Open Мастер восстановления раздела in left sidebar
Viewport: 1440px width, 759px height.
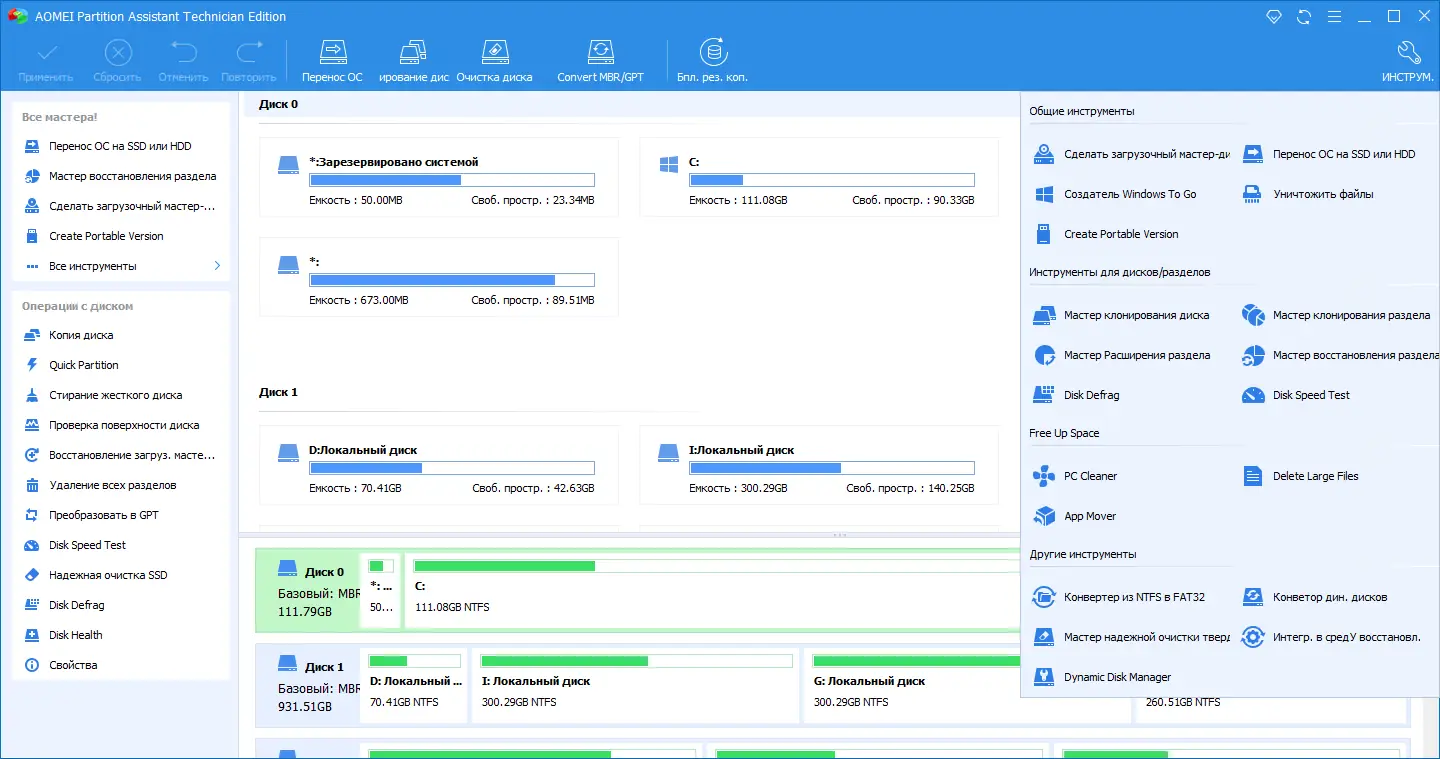[x=120, y=176]
